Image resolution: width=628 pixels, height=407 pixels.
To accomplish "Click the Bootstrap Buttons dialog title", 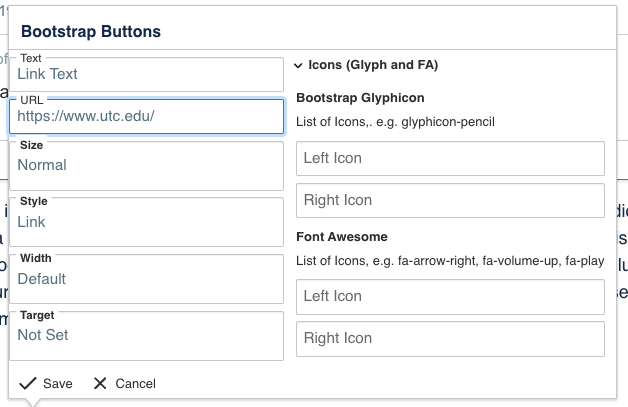I will (91, 32).
